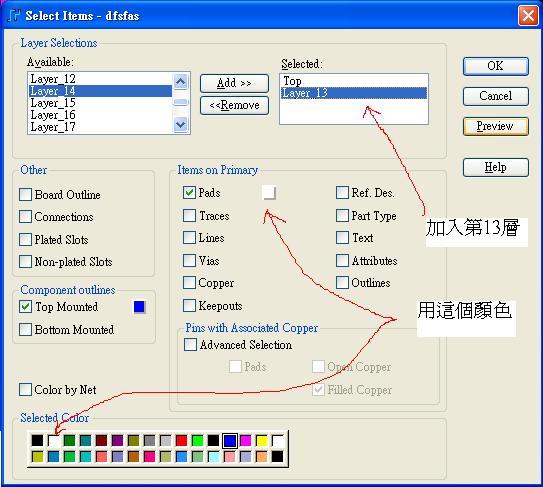
Task: Click the Preview button
Action: coord(496,126)
